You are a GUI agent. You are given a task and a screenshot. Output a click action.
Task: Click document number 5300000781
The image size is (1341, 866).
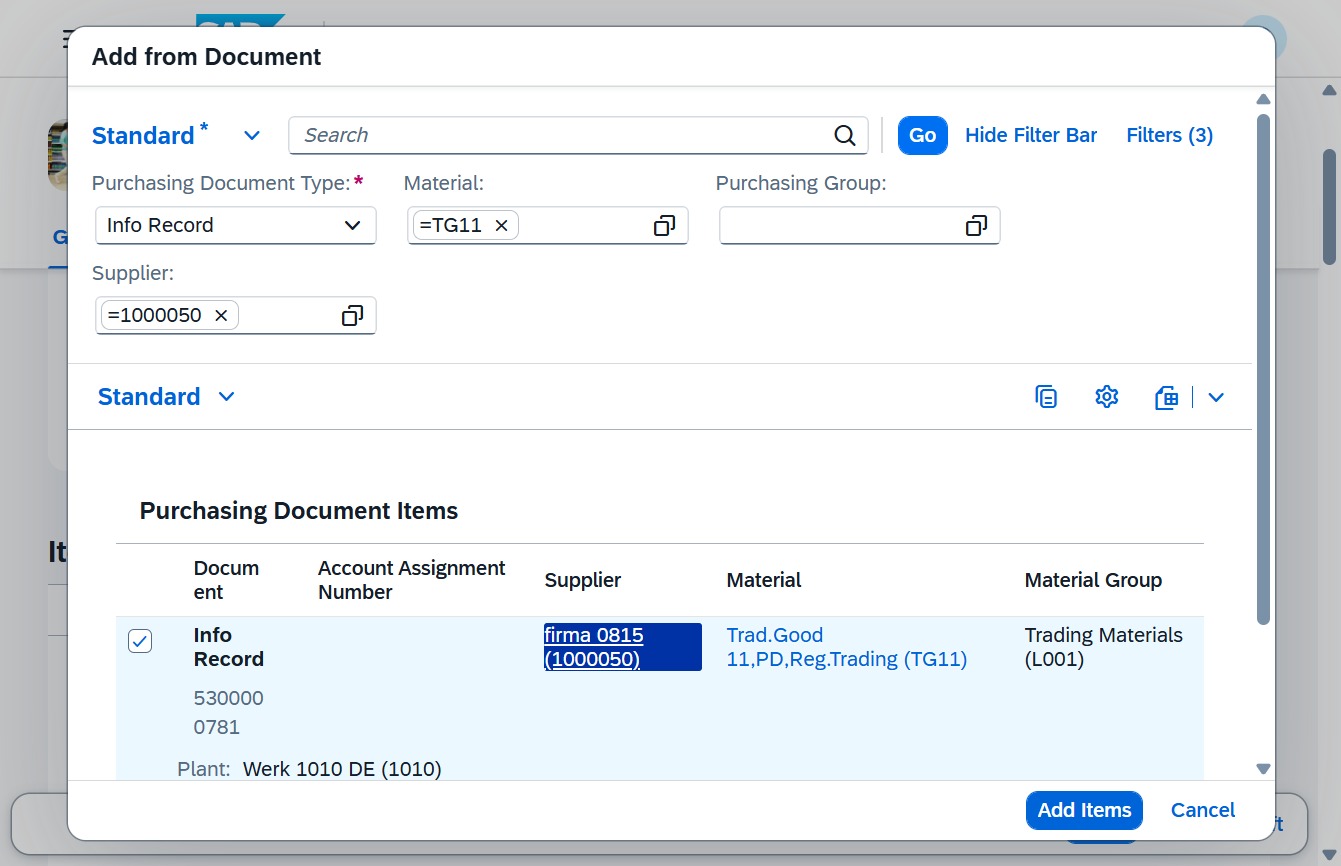(229, 712)
